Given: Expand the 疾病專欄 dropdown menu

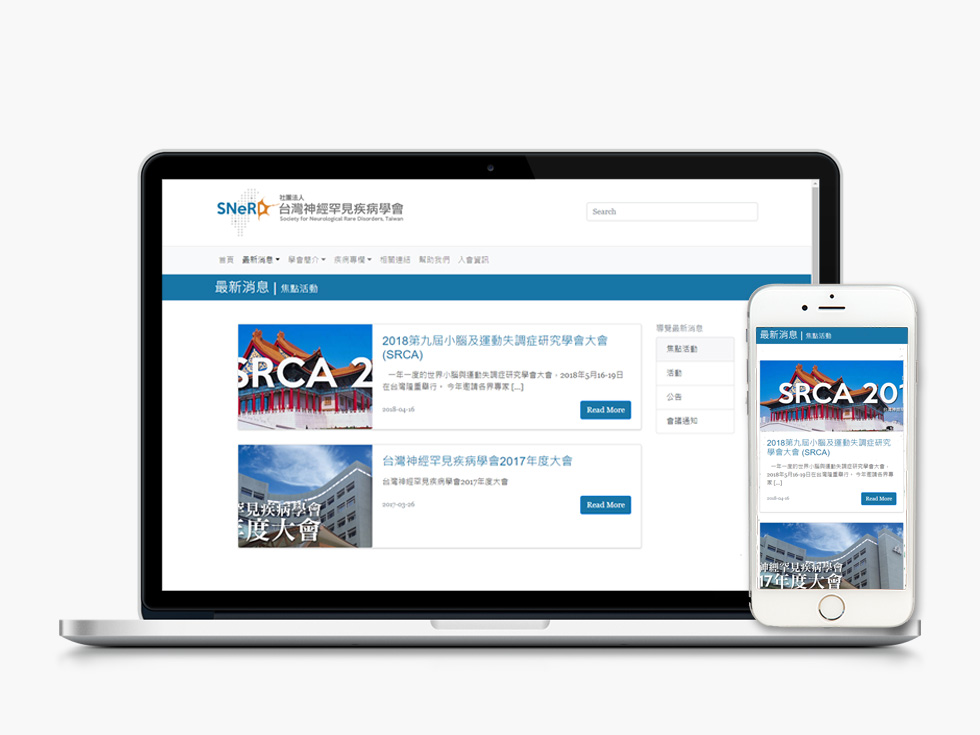Looking at the screenshot, I should coord(352,260).
